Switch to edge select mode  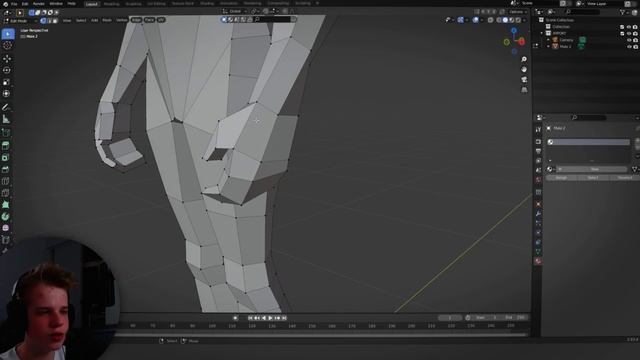[x=49, y=20]
